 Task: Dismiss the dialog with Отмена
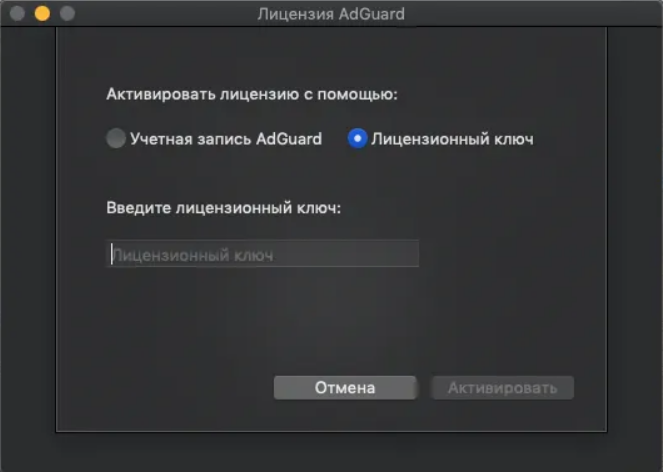(x=345, y=388)
